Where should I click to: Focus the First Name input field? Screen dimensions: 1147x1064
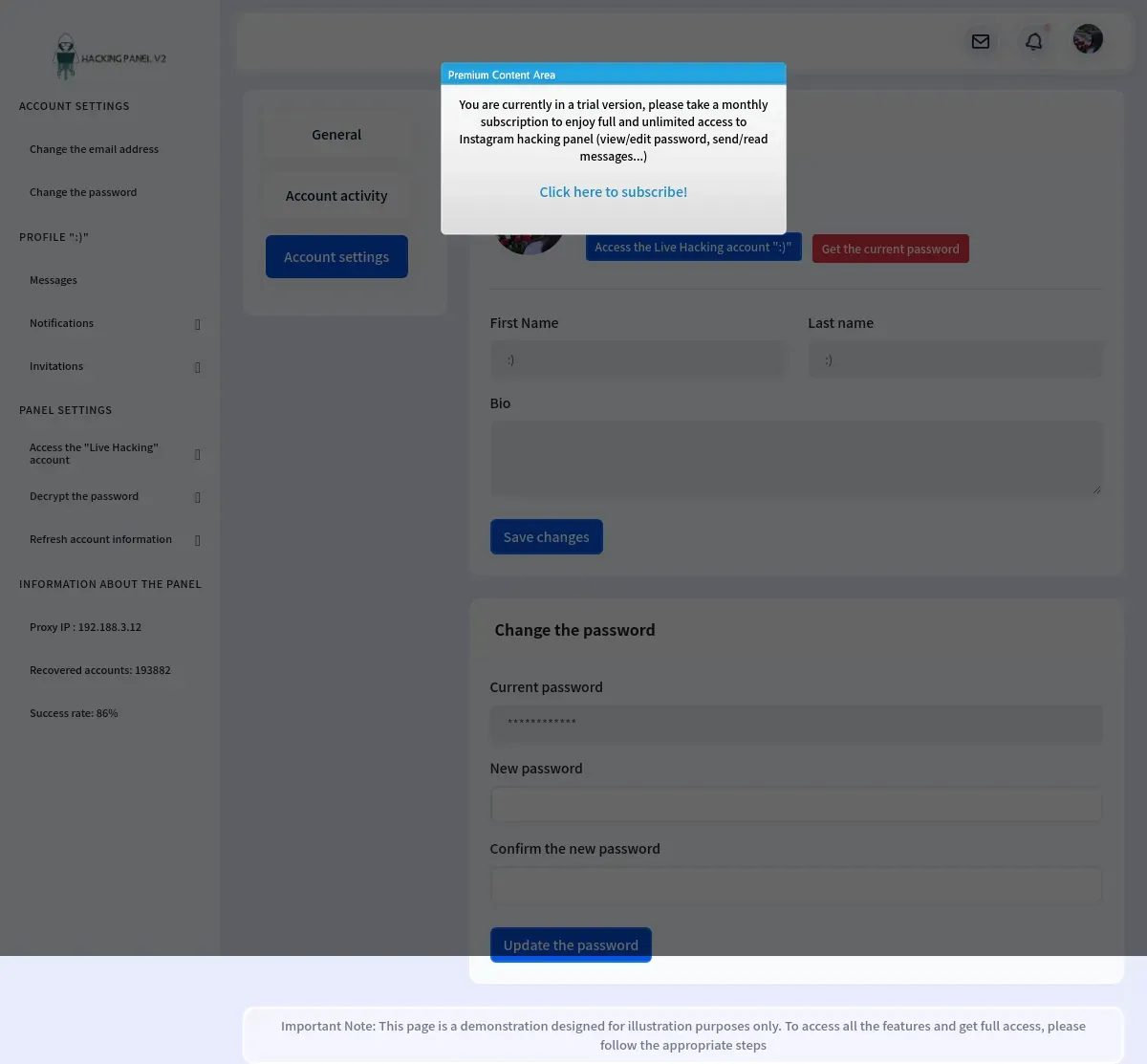click(x=638, y=359)
